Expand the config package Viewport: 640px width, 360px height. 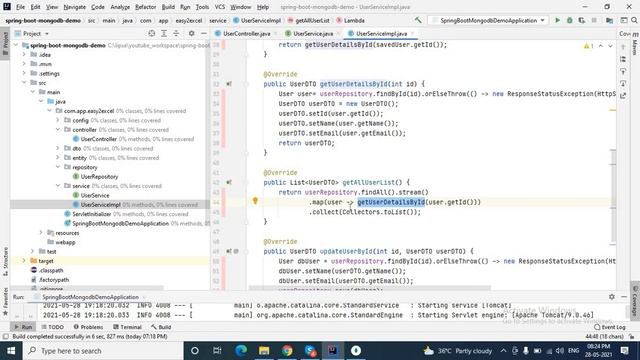tap(58, 120)
